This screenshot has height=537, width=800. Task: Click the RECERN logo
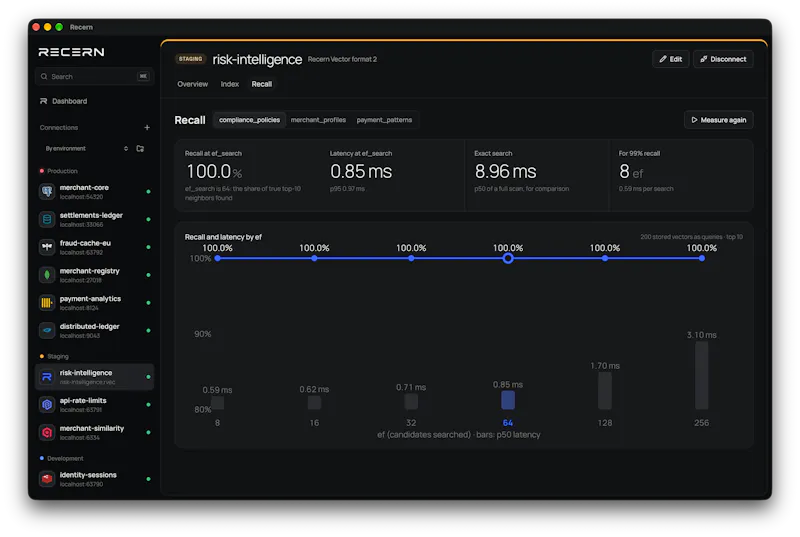(x=71, y=52)
